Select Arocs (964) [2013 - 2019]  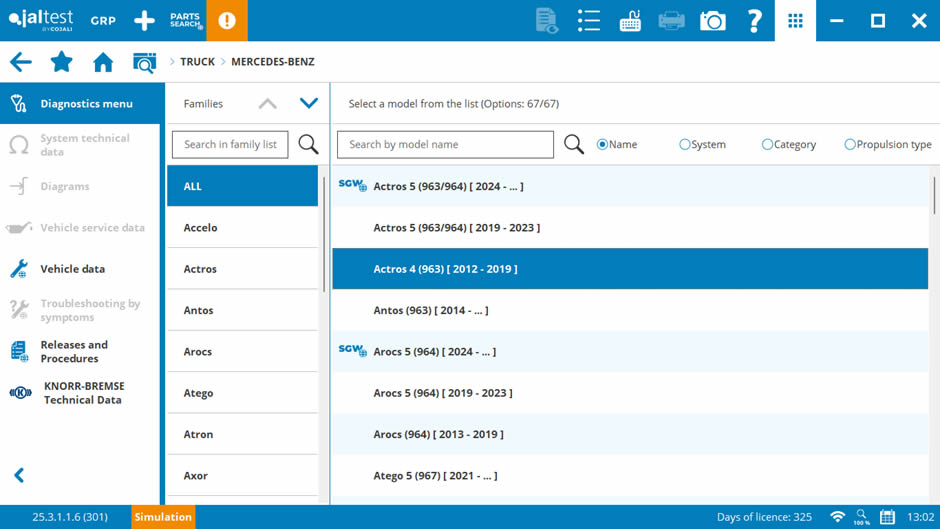tap(630, 434)
